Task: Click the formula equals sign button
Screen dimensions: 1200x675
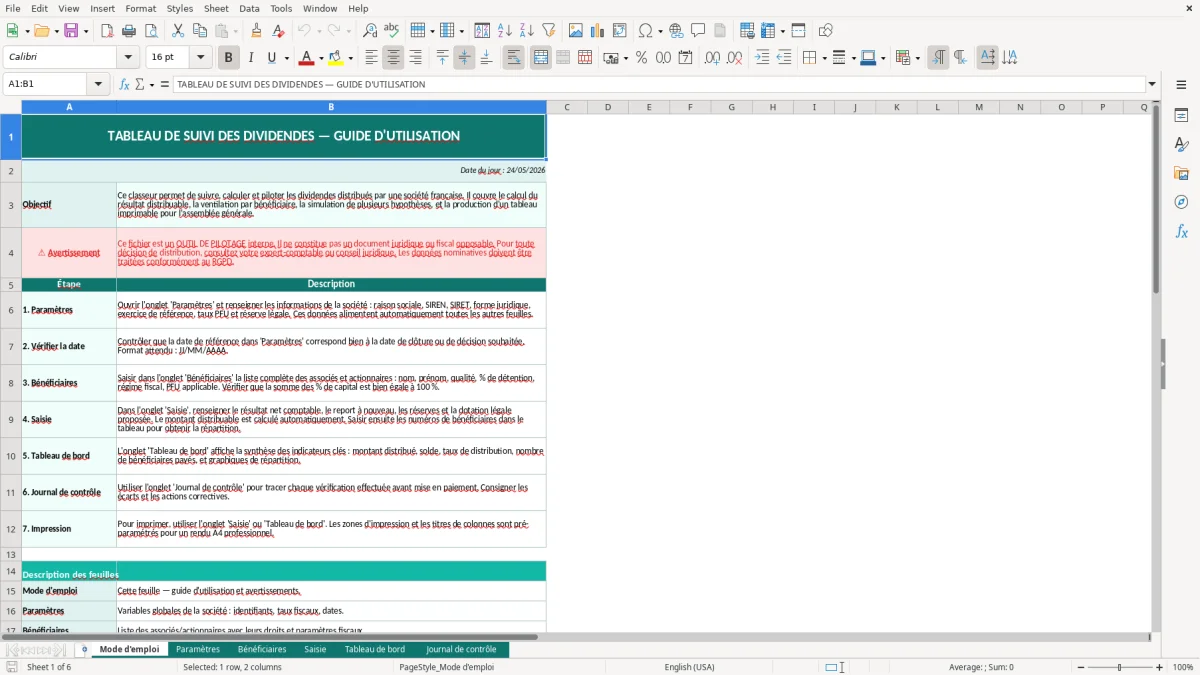Action: pyautogui.click(x=164, y=84)
